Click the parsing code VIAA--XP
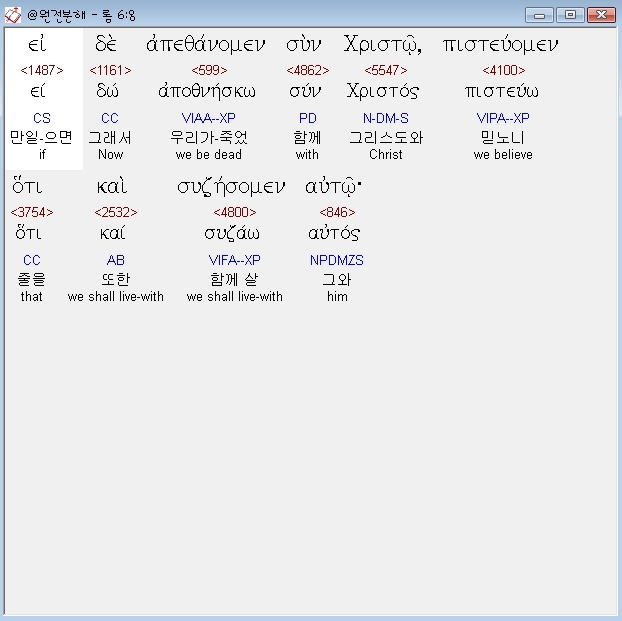Viewport: 622px width, 621px height. click(x=209, y=118)
